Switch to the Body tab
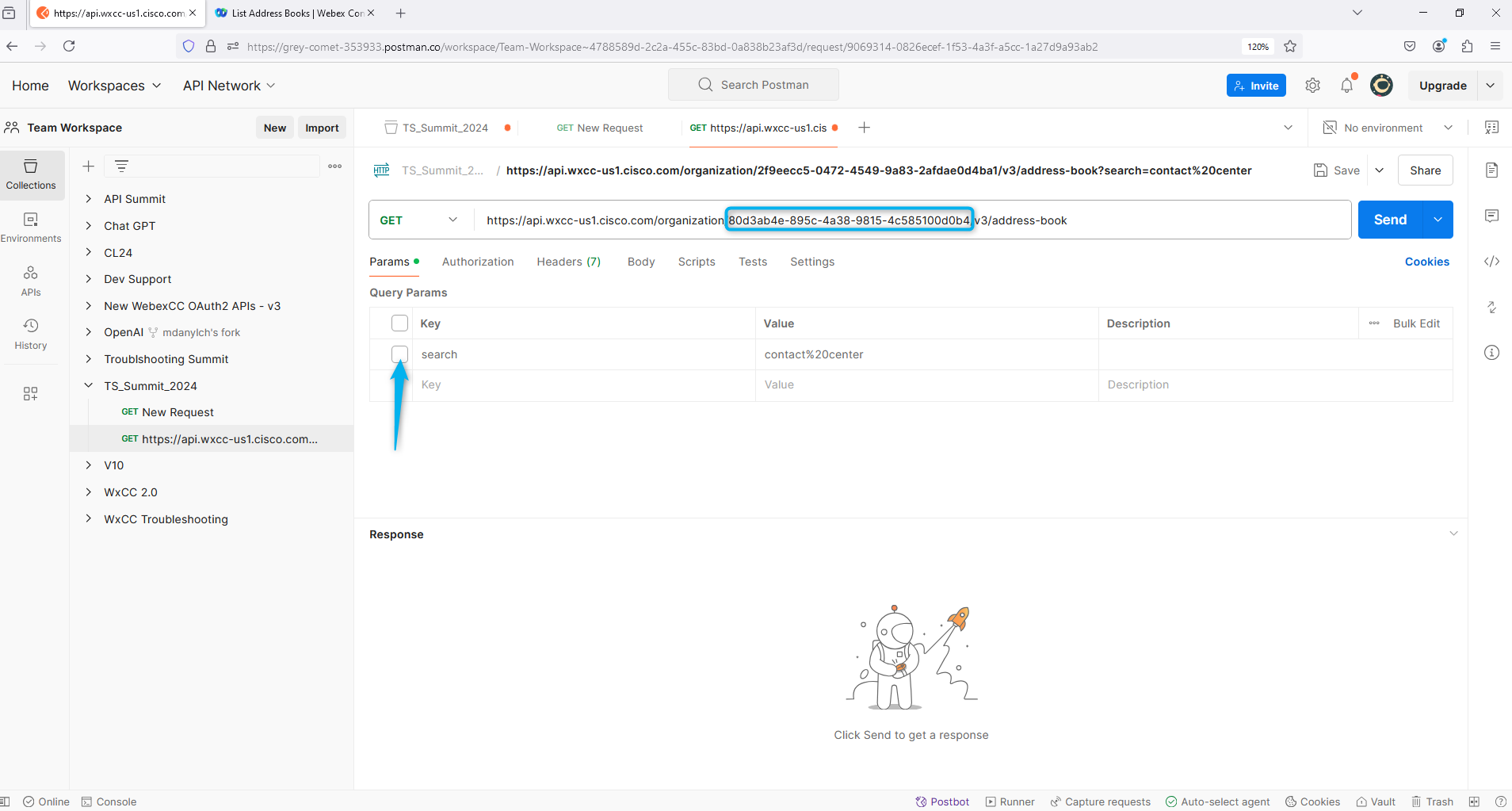 point(641,262)
